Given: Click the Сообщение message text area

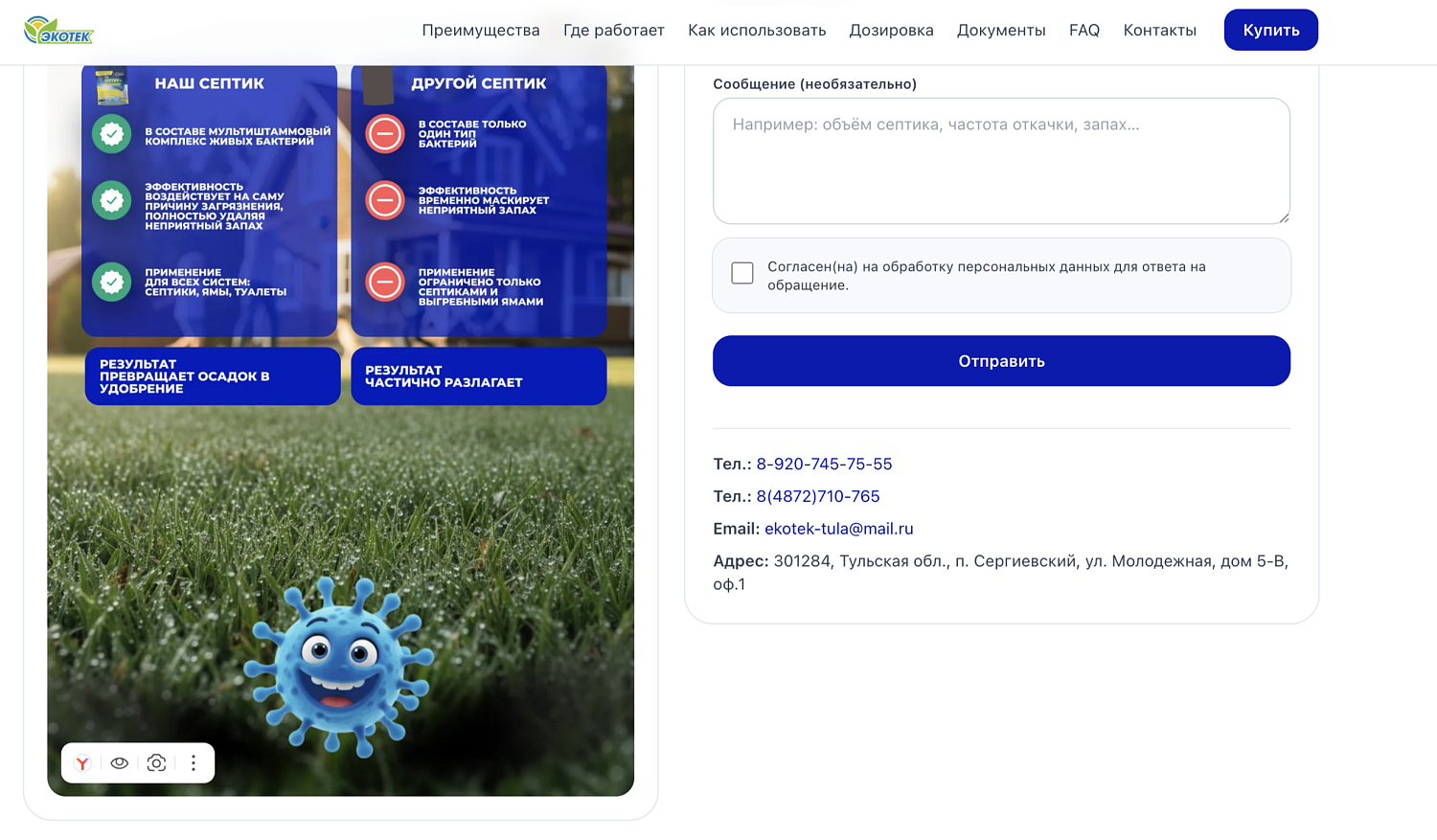Looking at the screenshot, I should pos(1001,158).
